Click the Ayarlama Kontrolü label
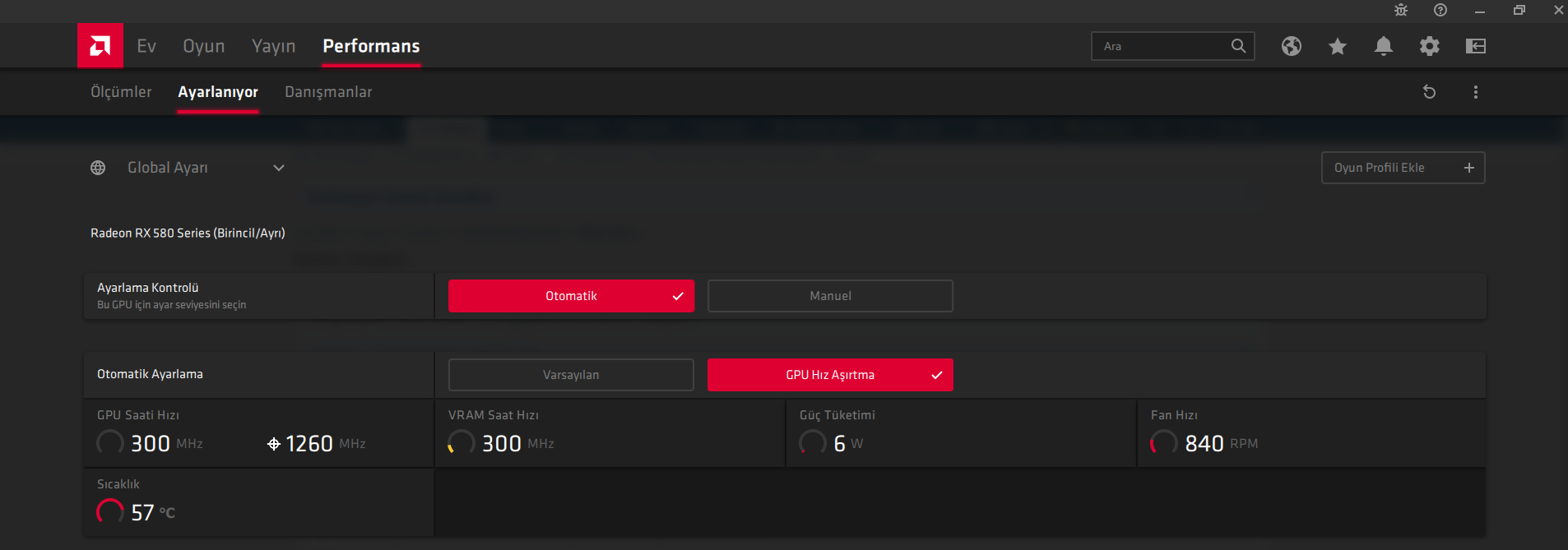Image resolution: width=1568 pixels, height=550 pixels. (x=148, y=288)
